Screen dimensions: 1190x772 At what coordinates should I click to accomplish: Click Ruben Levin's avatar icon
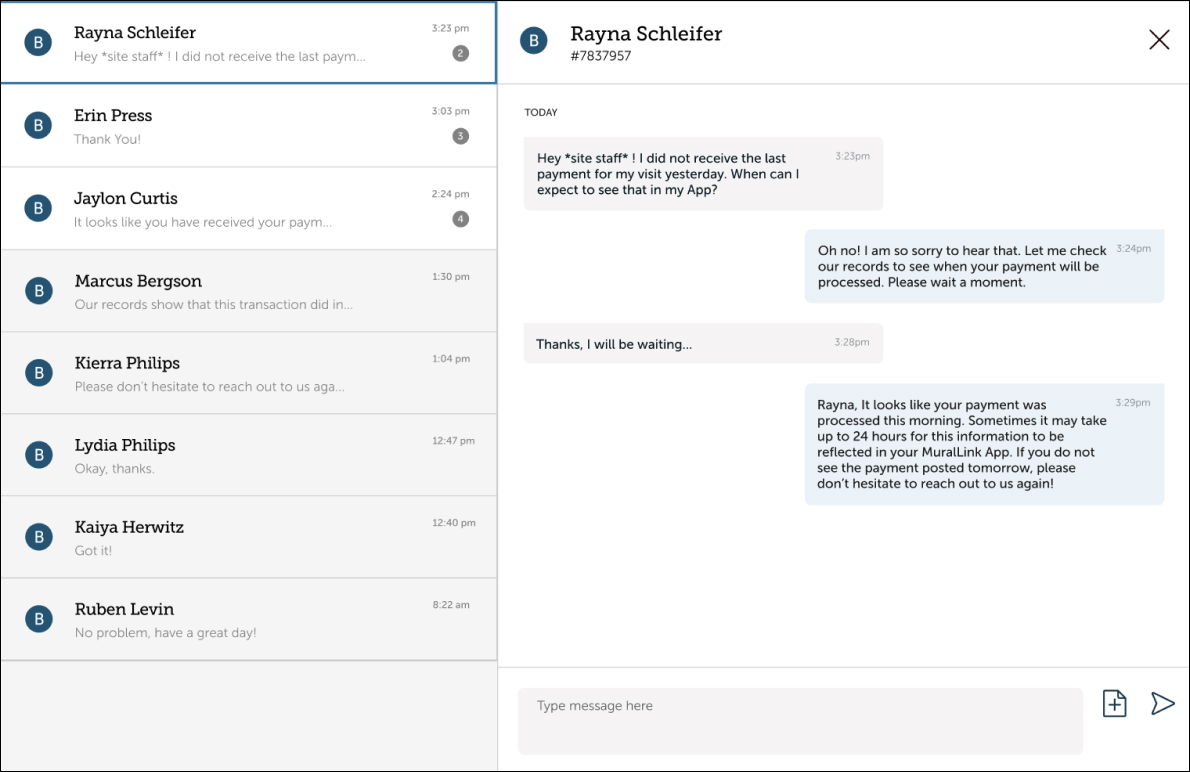pos(38,619)
